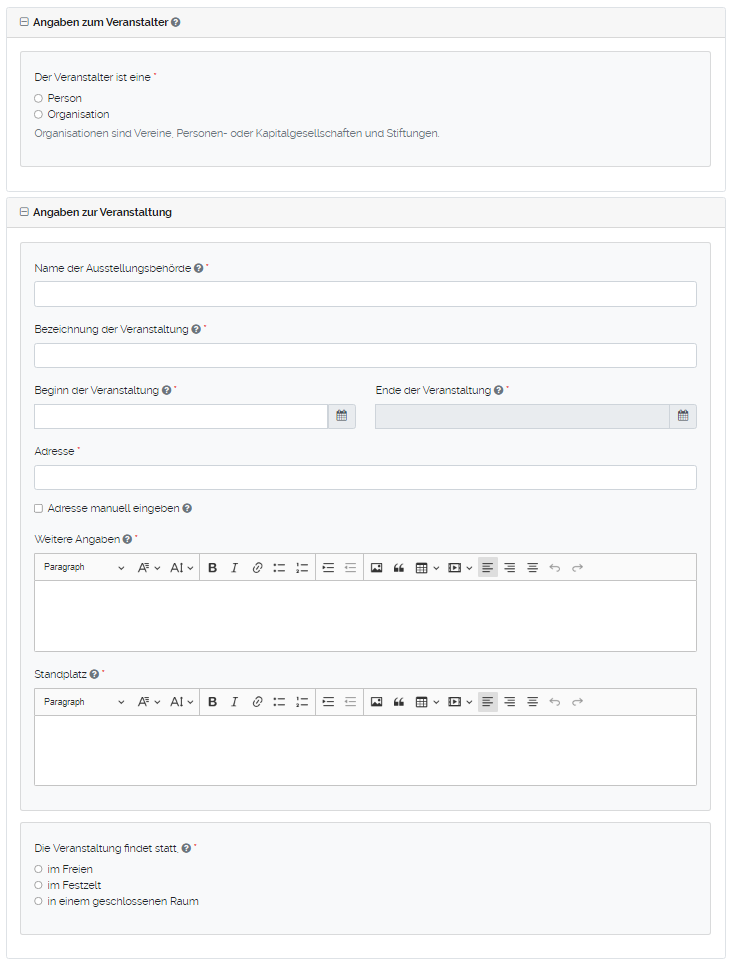This screenshot has width=732, height=964.
Task: Select 'im Freien' for the event location
Action: pos(37,869)
